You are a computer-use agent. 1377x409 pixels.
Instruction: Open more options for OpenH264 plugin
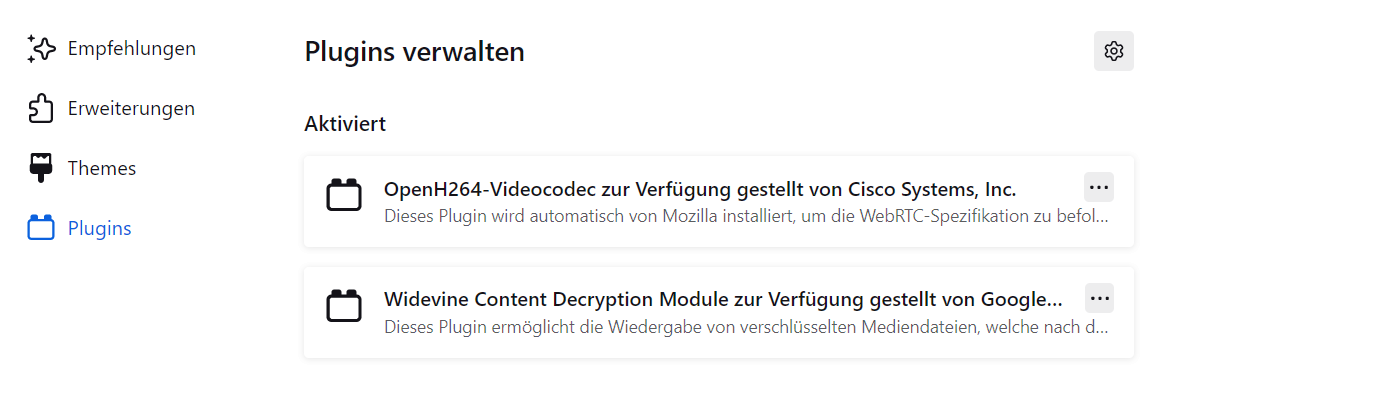click(1098, 187)
